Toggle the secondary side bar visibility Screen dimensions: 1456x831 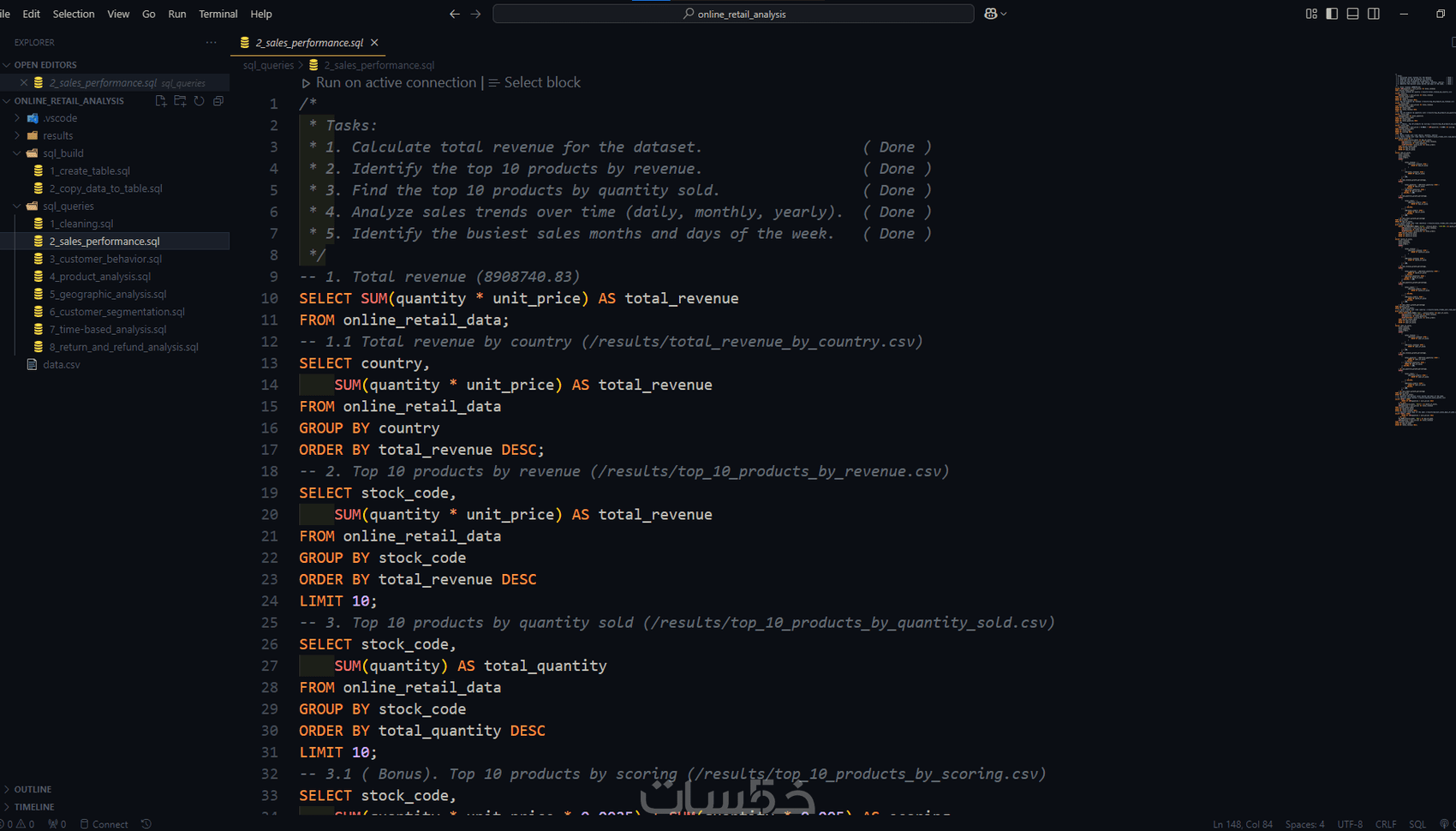[x=1374, y=14]
